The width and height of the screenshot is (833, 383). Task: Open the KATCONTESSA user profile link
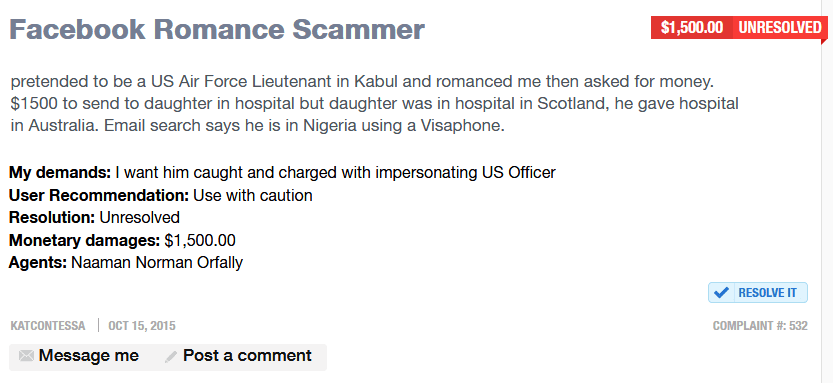point(48,326)
